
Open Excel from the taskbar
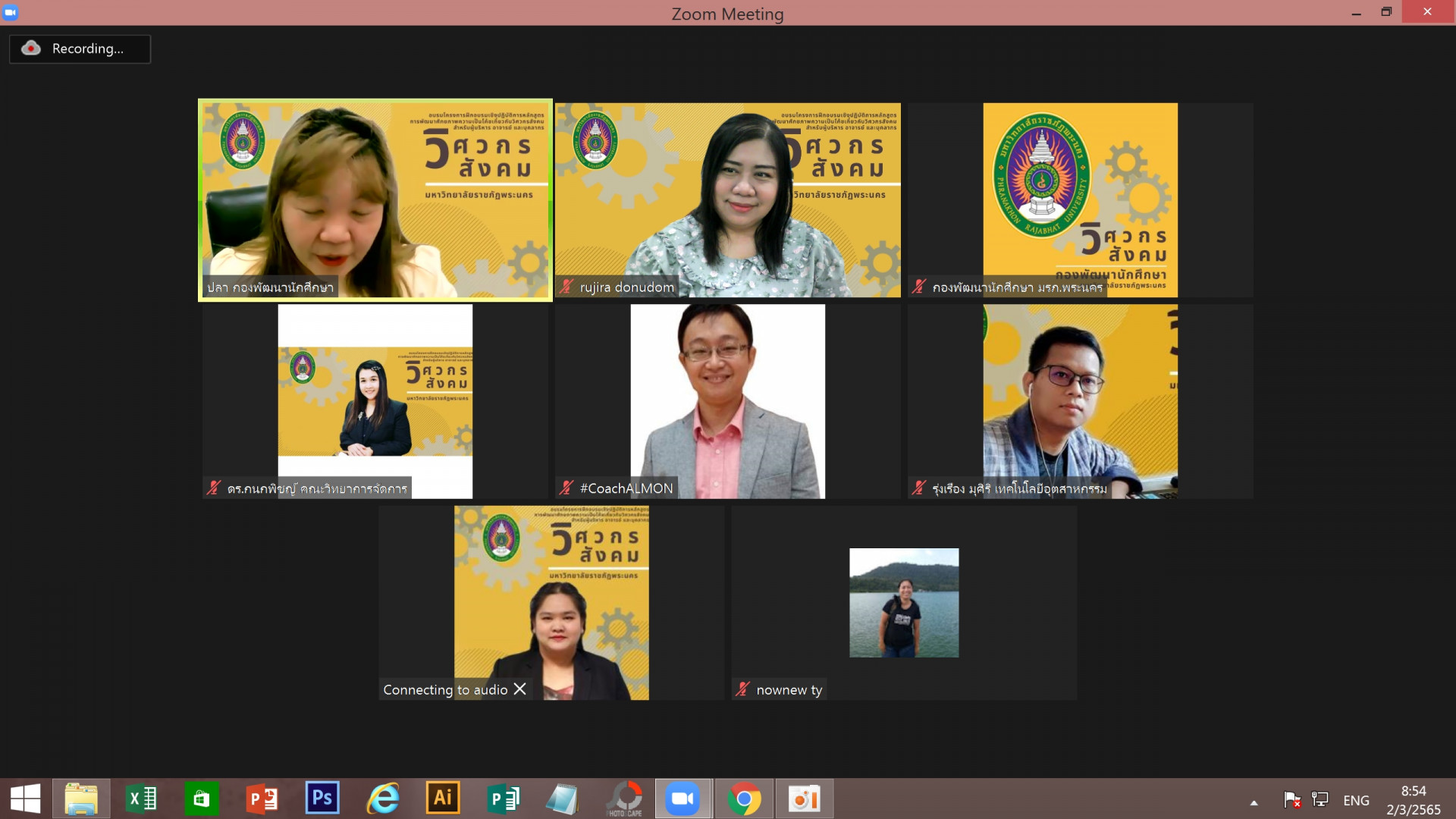(x=141, y=799)
